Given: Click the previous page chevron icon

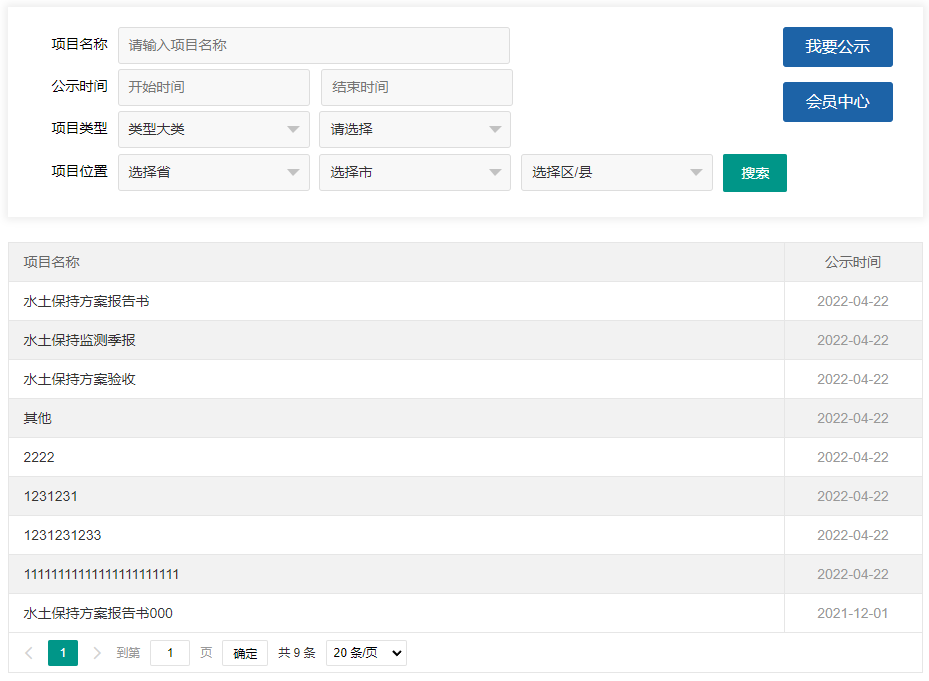Looking at the screenshot, I should click(28, 652).
